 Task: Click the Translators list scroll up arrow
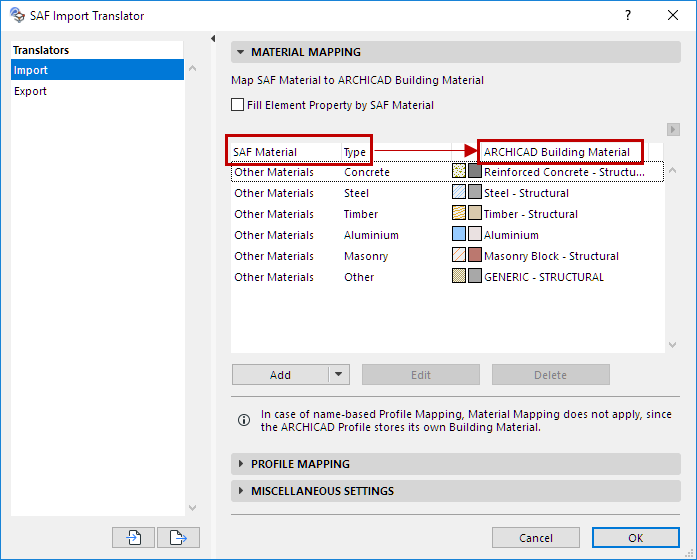click(x=192, y=68)
